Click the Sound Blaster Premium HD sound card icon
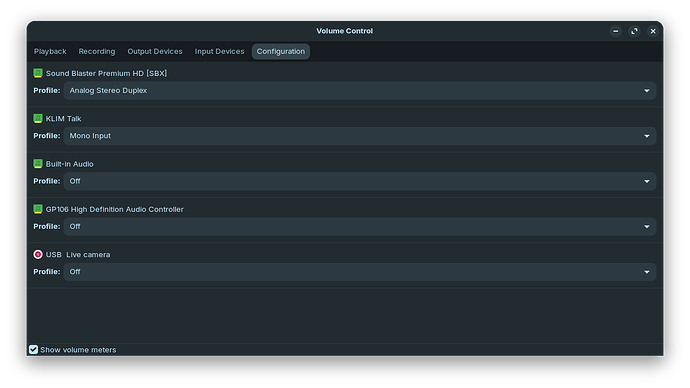The width and height of the screenshot is (690, 388). pyautogui.click(x=38, y=73)
